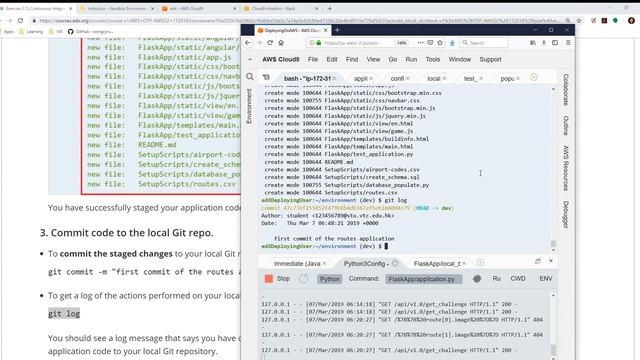Click the Ru runner button
640x360 pixels.
tap(496, 278)
